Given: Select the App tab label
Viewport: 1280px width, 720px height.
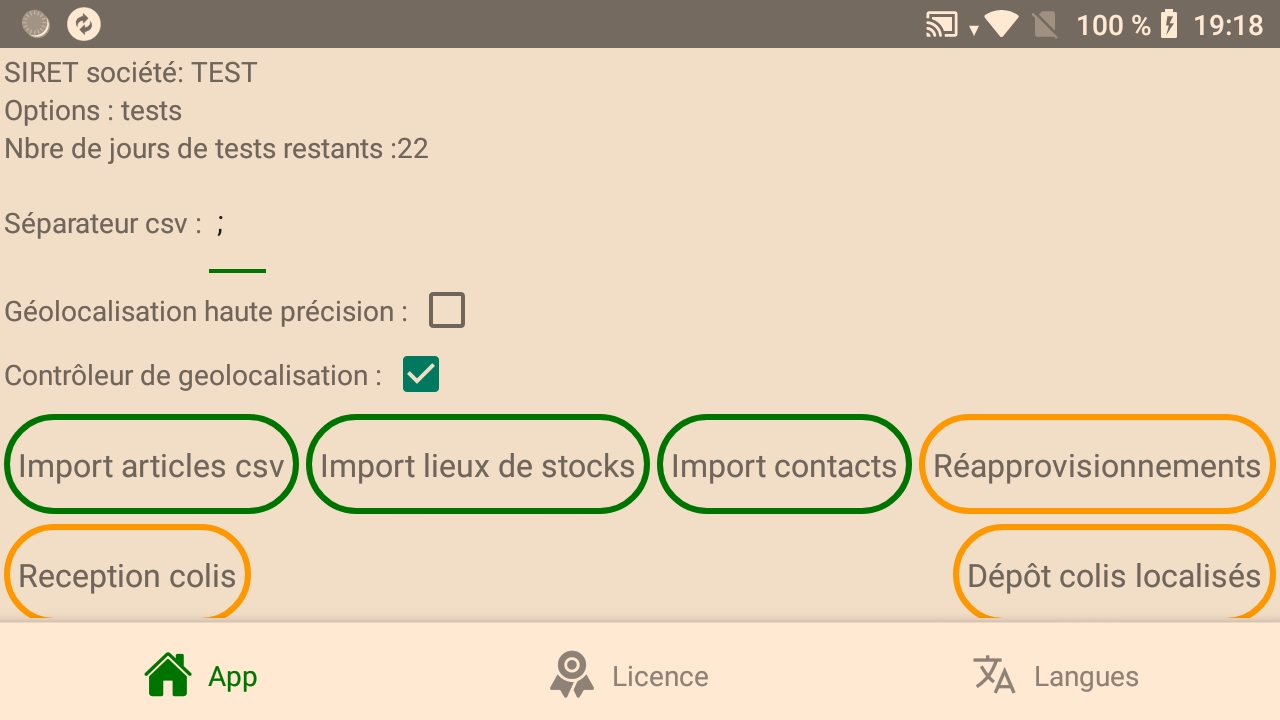Looking at the screenshot, I should (233, 676).
